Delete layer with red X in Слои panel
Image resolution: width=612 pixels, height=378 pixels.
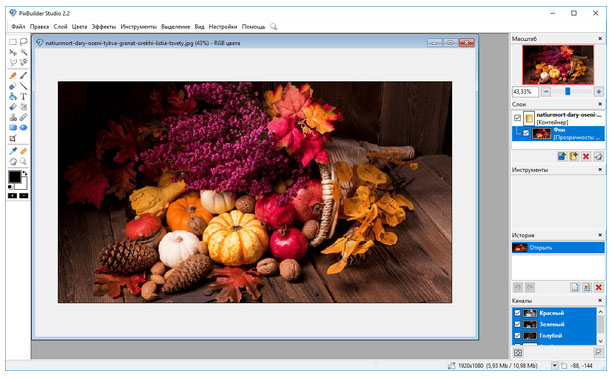pyautogui.click(x=586, y=157)
